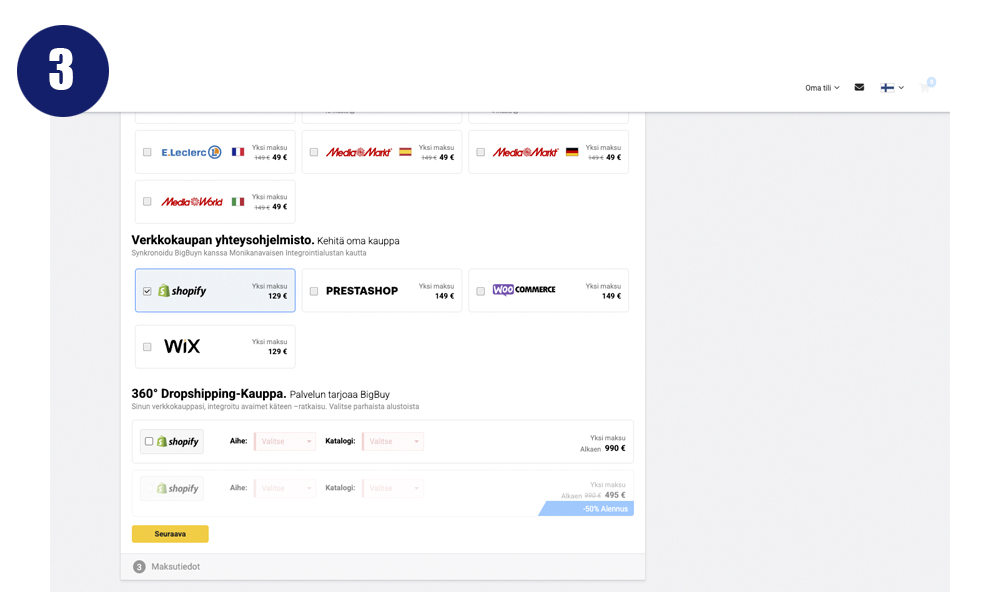Click the MediaWorld logo

[x=192, y=202]
